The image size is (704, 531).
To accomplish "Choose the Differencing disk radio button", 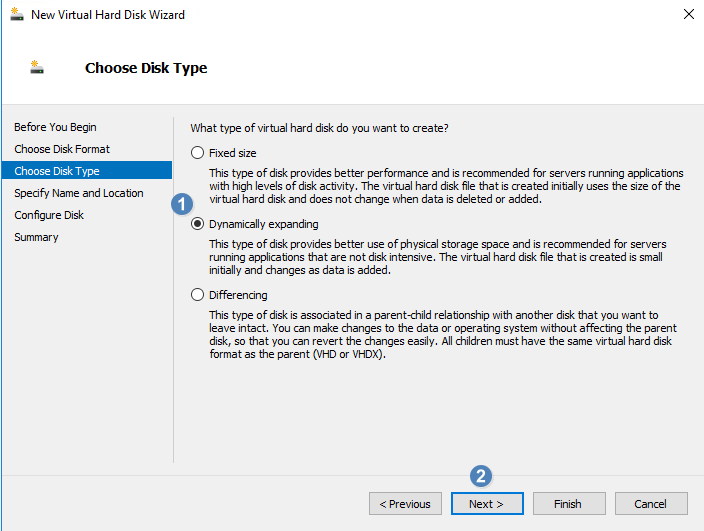I will pyautogui.click(x=198, y=295).
